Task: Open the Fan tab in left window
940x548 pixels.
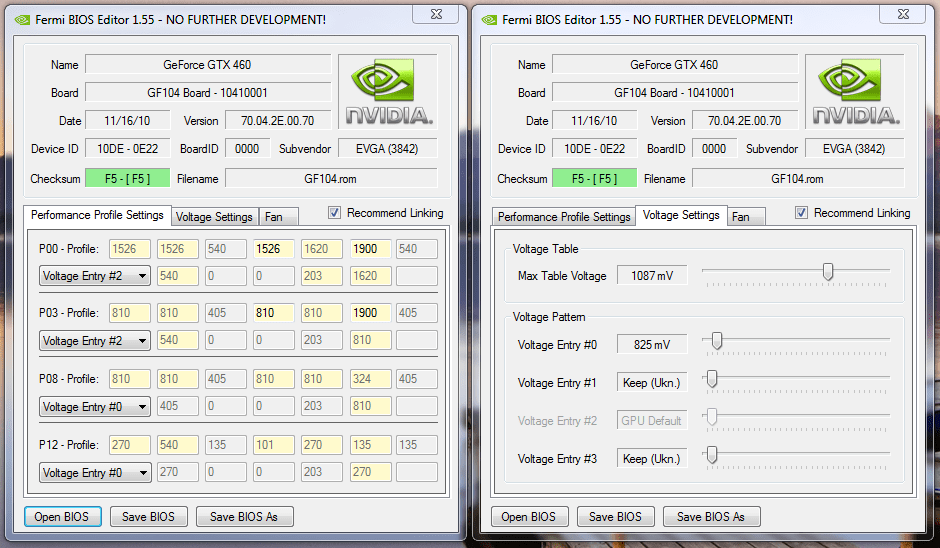Action: click(278, 217)
